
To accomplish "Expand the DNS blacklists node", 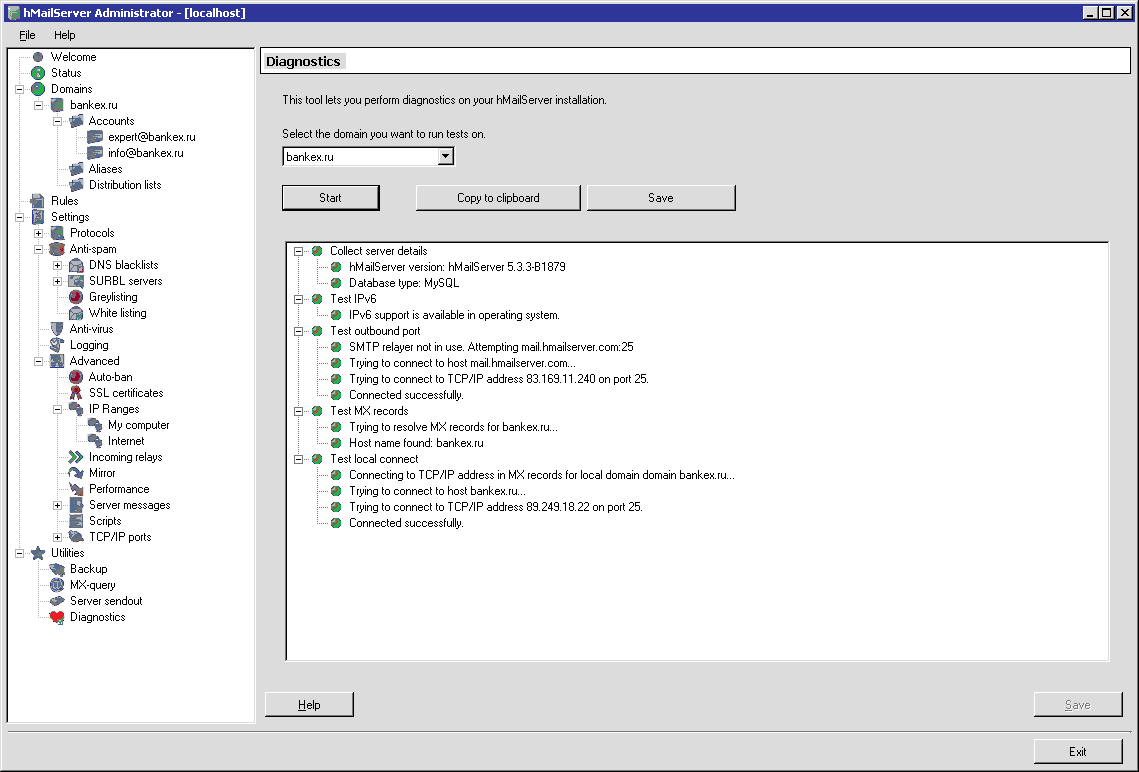I will 57,265.
